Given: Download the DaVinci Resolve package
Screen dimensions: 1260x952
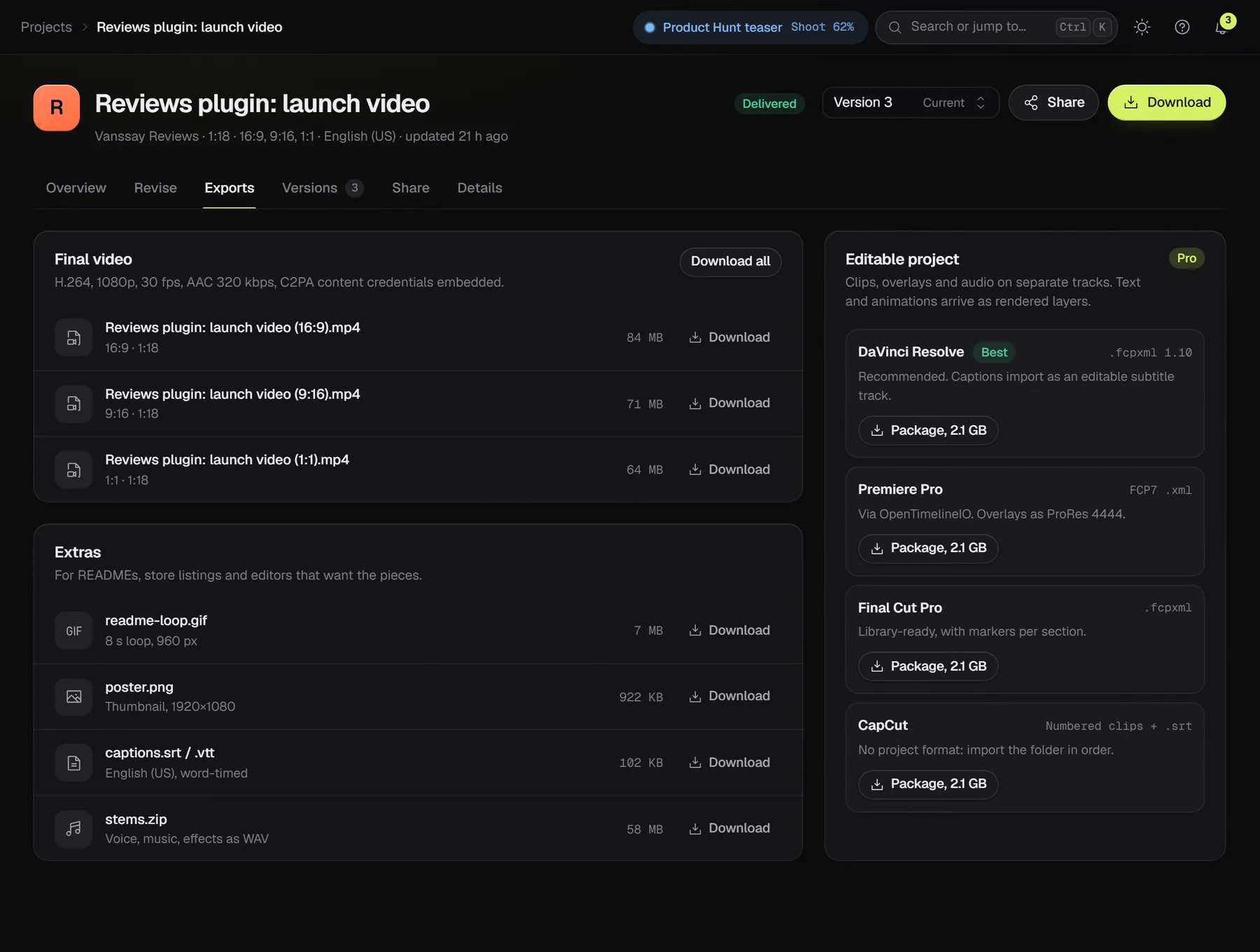Looking at the screenshot, I should [928, 430].
